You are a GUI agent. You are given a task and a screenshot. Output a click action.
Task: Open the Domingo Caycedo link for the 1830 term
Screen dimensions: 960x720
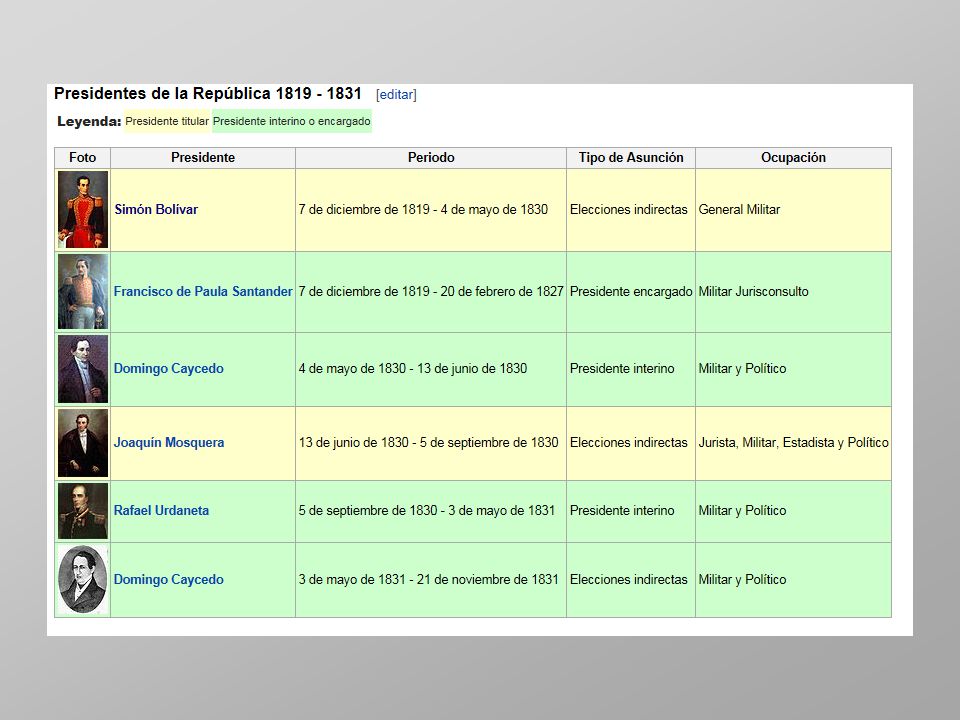pyautogui.click(x=169, y=369)
